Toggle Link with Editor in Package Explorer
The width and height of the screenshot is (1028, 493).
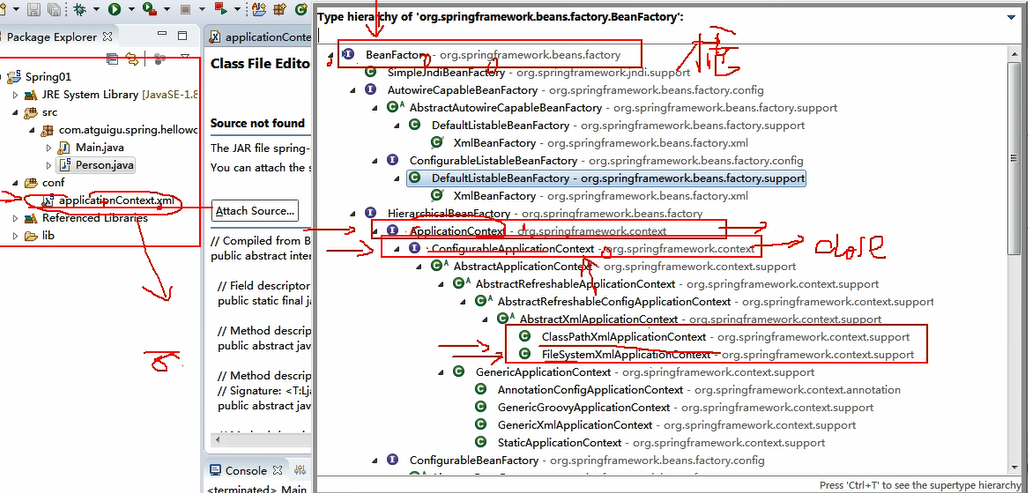pos(132,58)
